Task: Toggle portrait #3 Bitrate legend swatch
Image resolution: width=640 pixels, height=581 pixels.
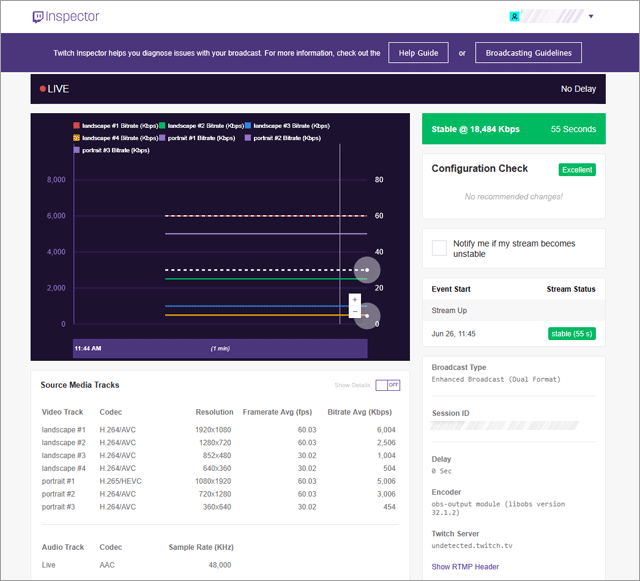Action: pyautogui.click(x=76, y=150)
